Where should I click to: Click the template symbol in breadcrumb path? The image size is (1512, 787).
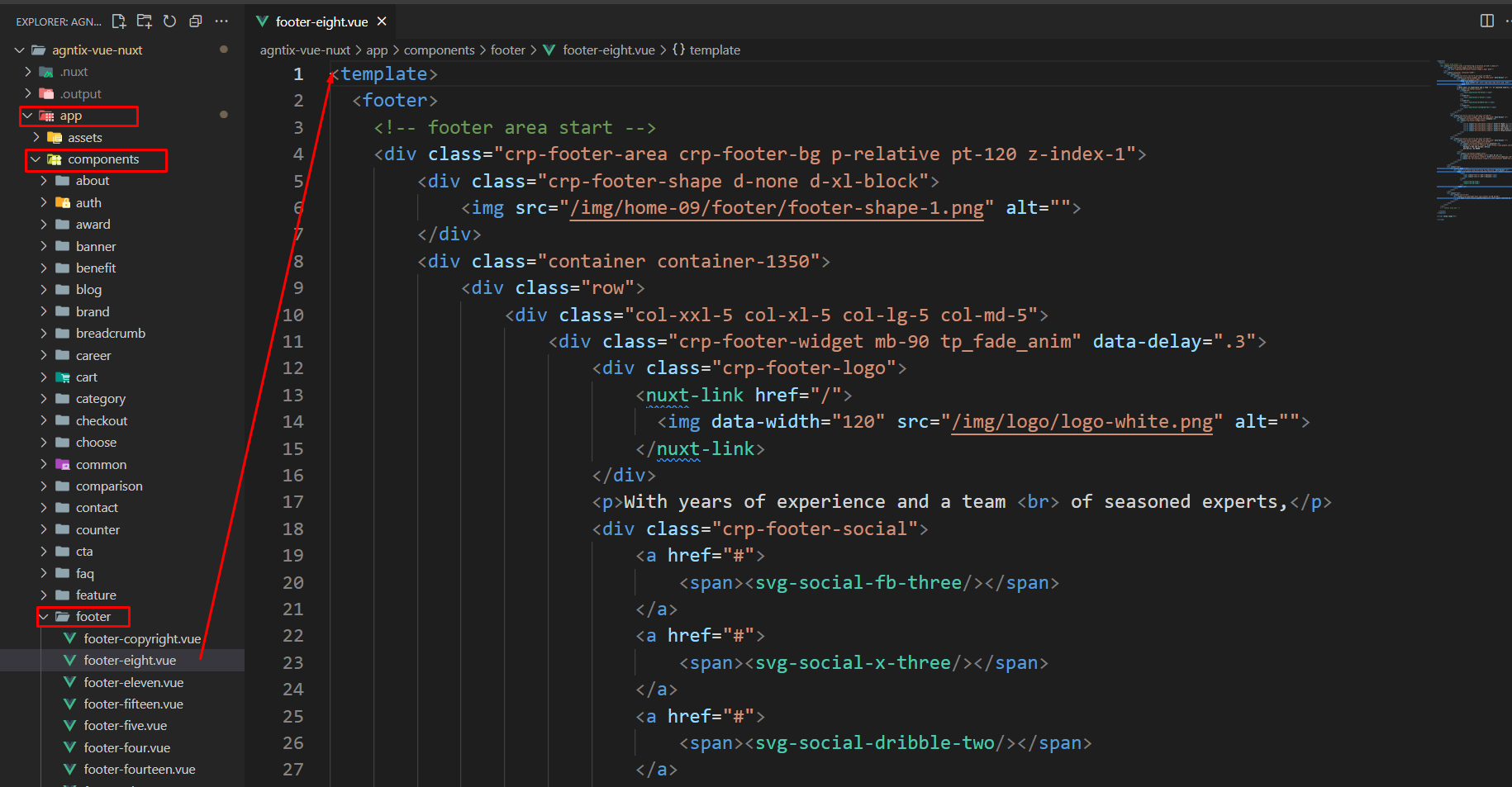point(714,50)
